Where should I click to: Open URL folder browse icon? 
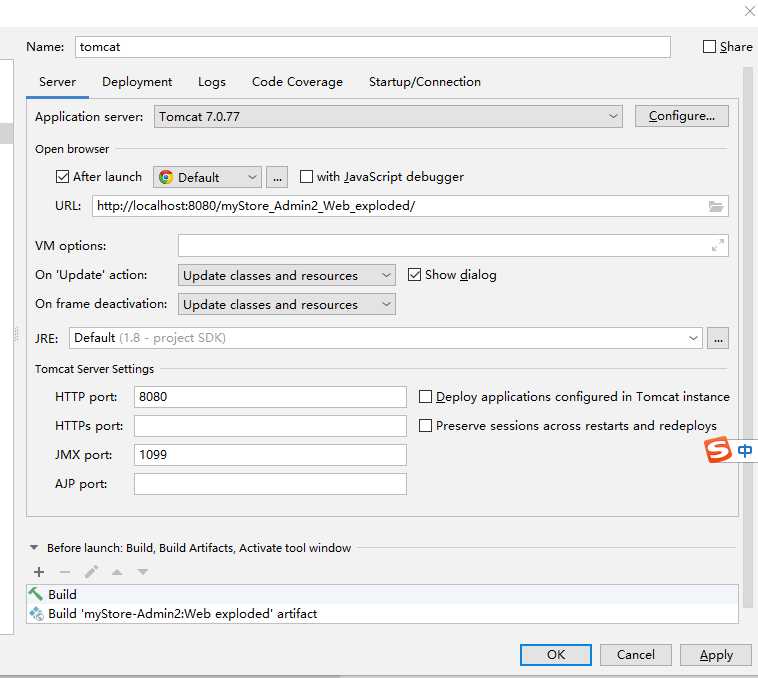[715, 206]
